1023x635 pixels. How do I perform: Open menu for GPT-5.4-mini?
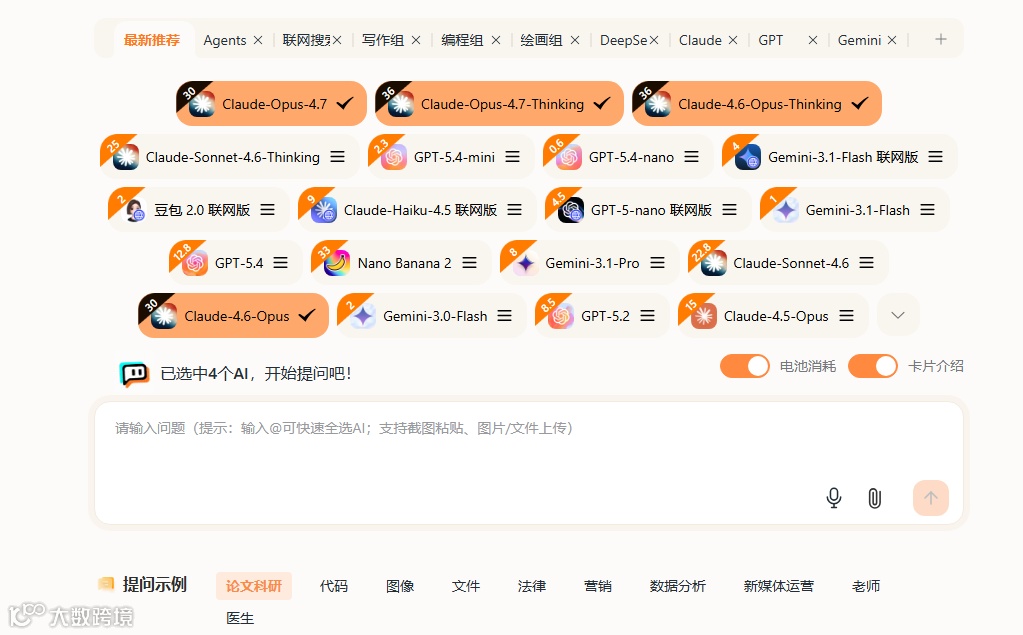pos(513,157)
